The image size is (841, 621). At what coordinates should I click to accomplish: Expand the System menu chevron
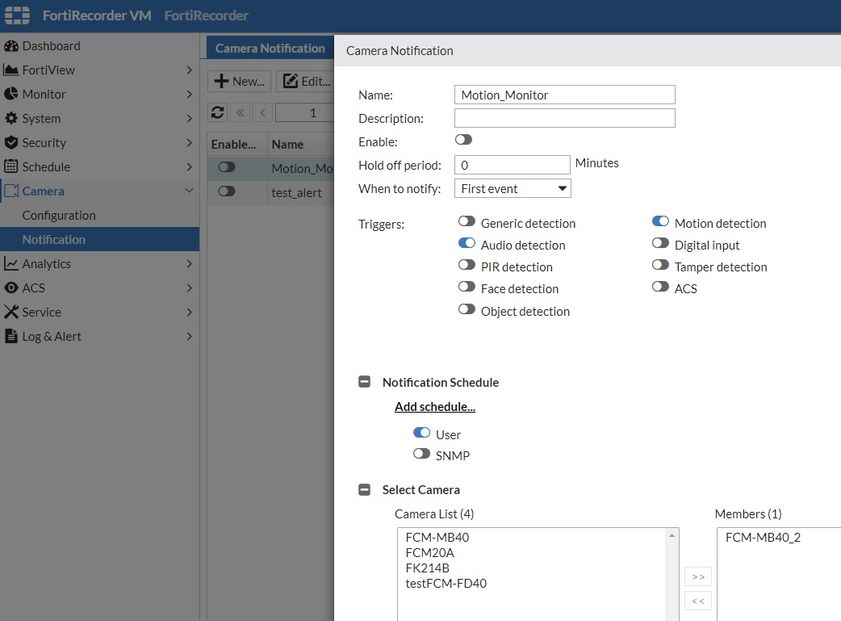click(x=189, y=118)
